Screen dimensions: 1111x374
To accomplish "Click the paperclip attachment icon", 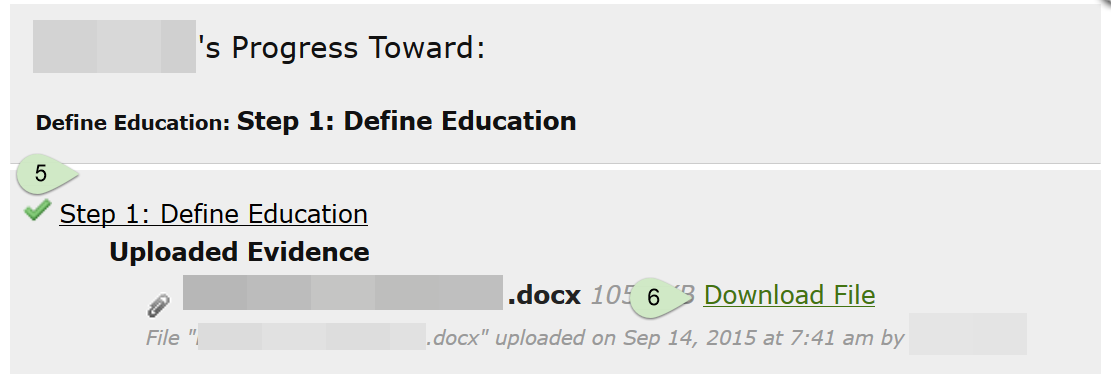I will 159,305.
